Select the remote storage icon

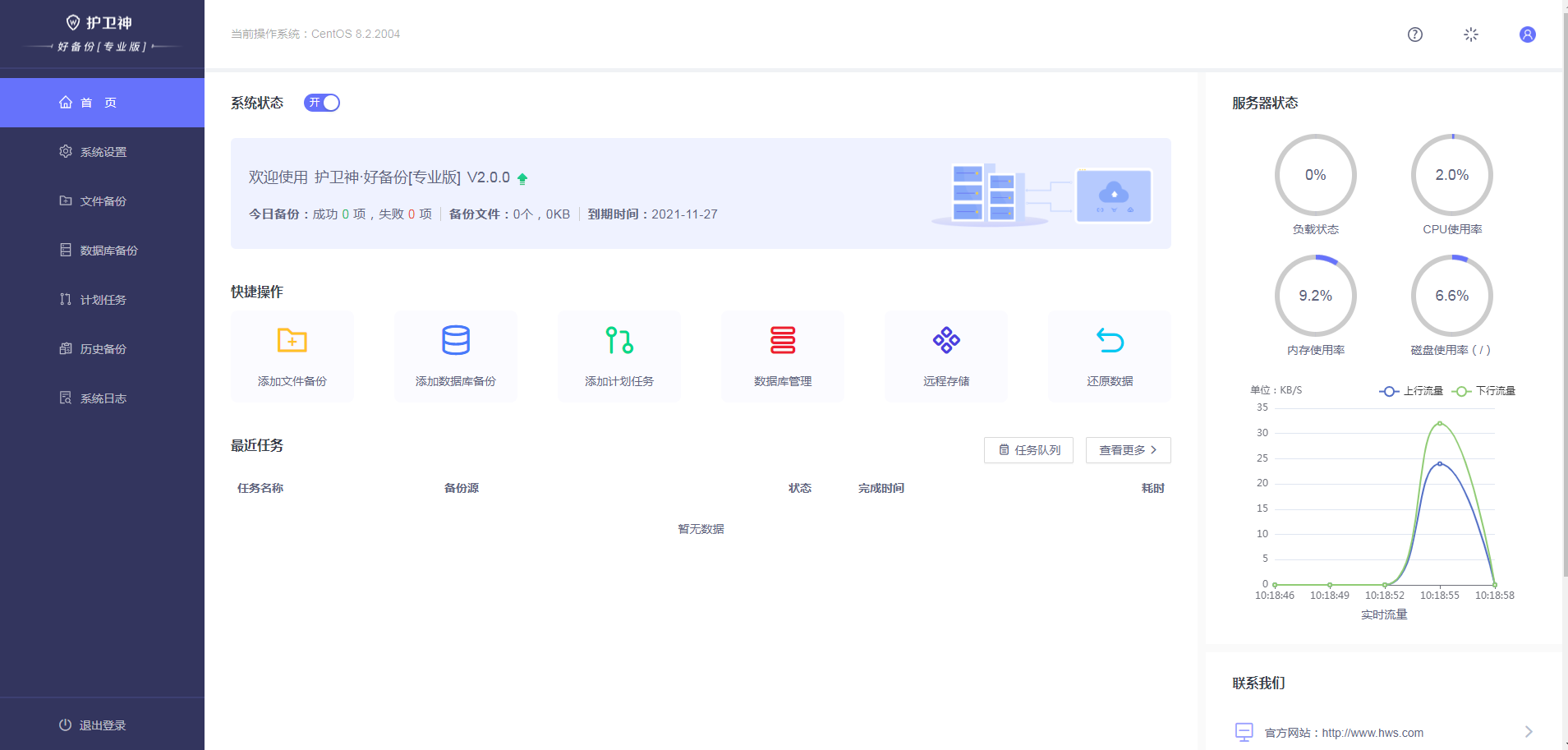(x=945, y=340)
